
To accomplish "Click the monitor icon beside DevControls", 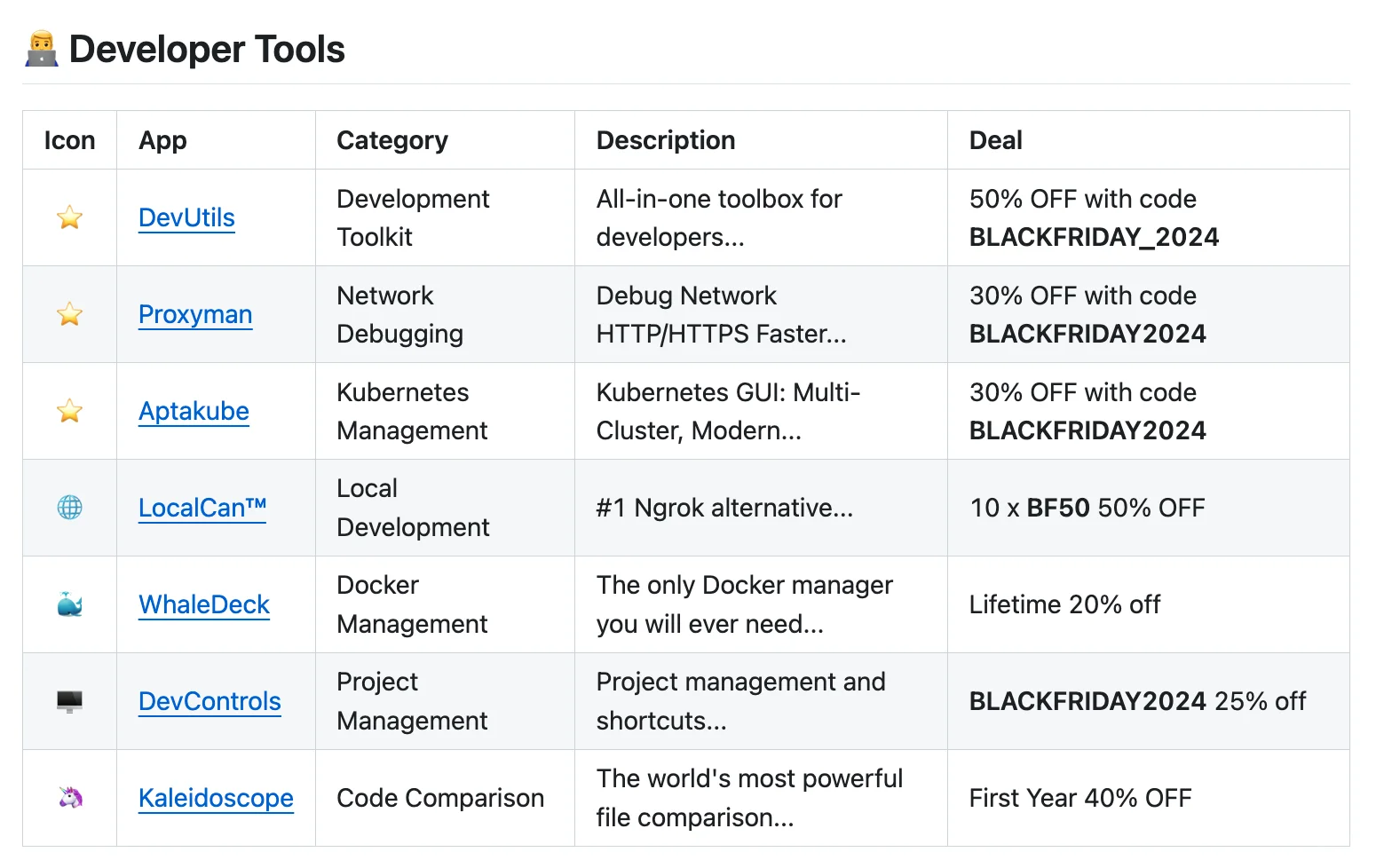I will coord(69,701).
